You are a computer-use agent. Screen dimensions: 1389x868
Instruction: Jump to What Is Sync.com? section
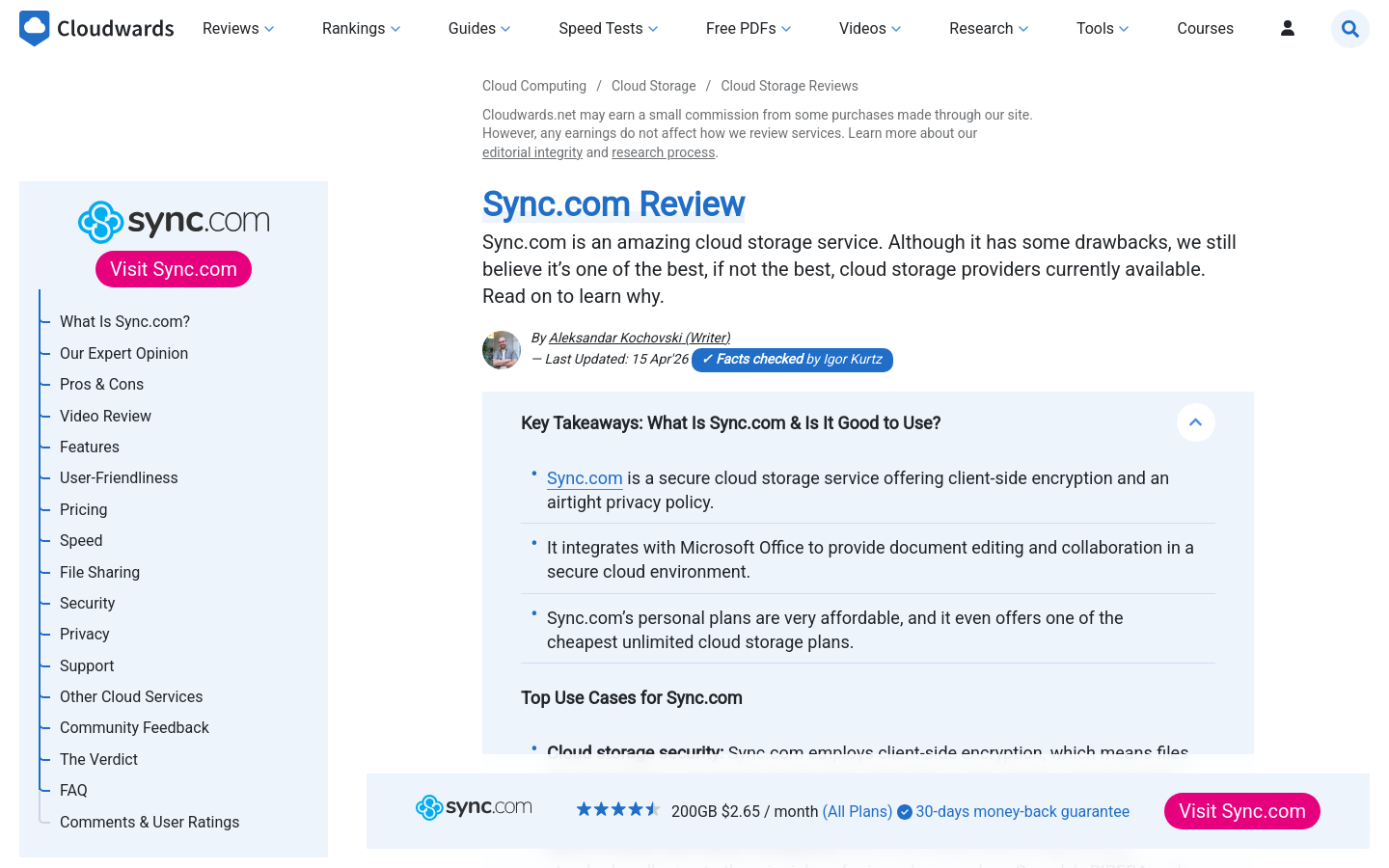124,322
